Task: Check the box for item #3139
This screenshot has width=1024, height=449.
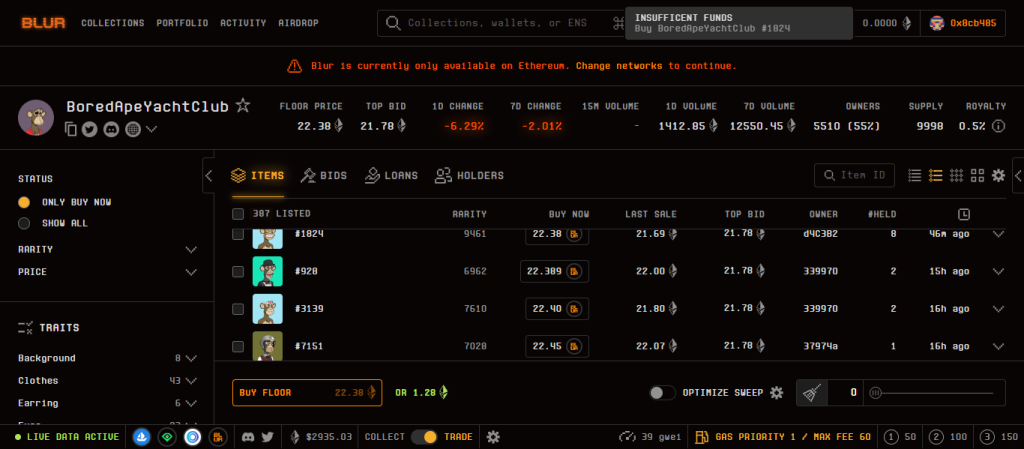Action: 238,309
